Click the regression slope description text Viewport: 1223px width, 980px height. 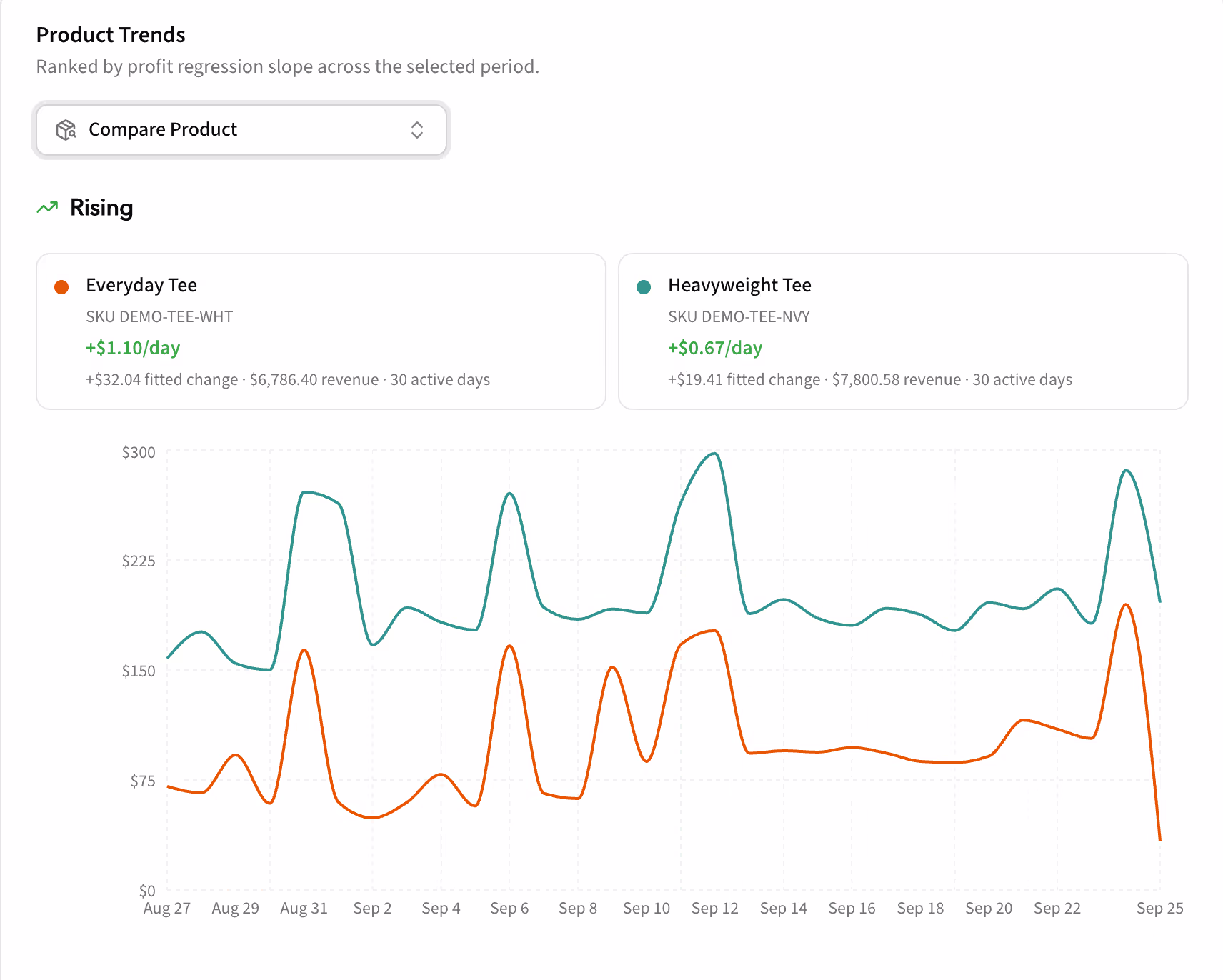(288, 66)
